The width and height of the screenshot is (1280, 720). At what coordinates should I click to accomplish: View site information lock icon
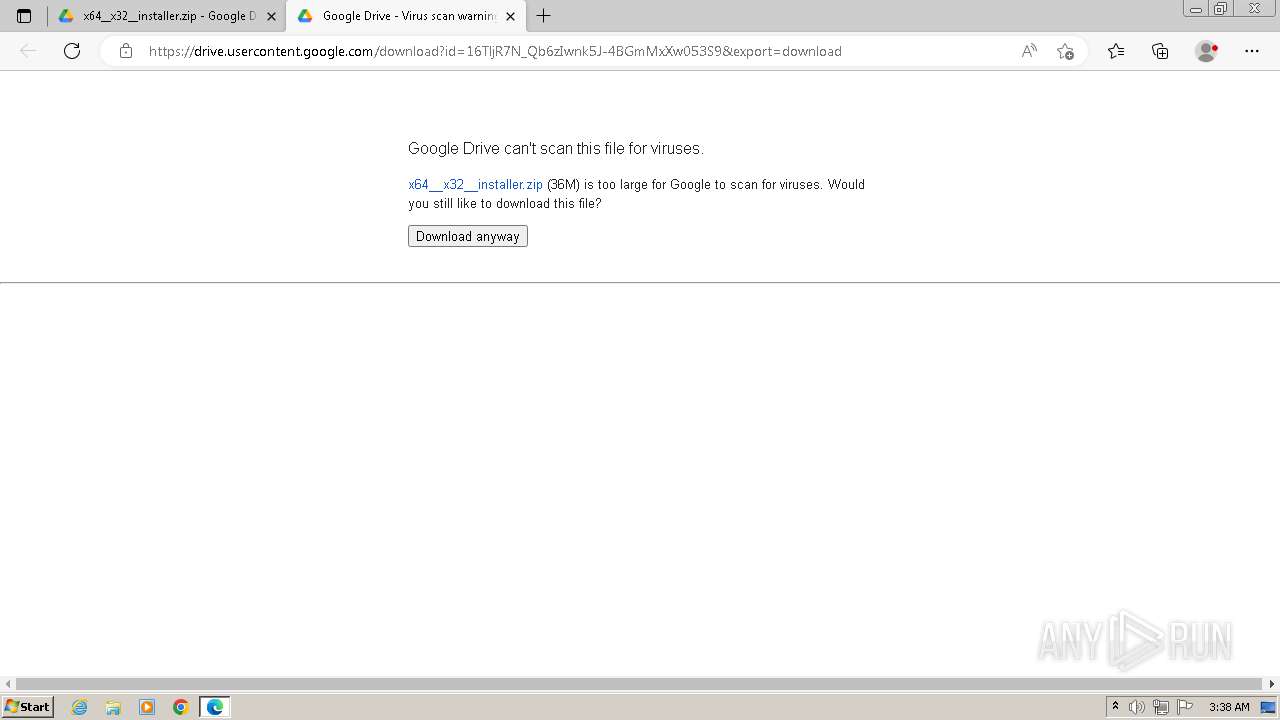point(126,51)
